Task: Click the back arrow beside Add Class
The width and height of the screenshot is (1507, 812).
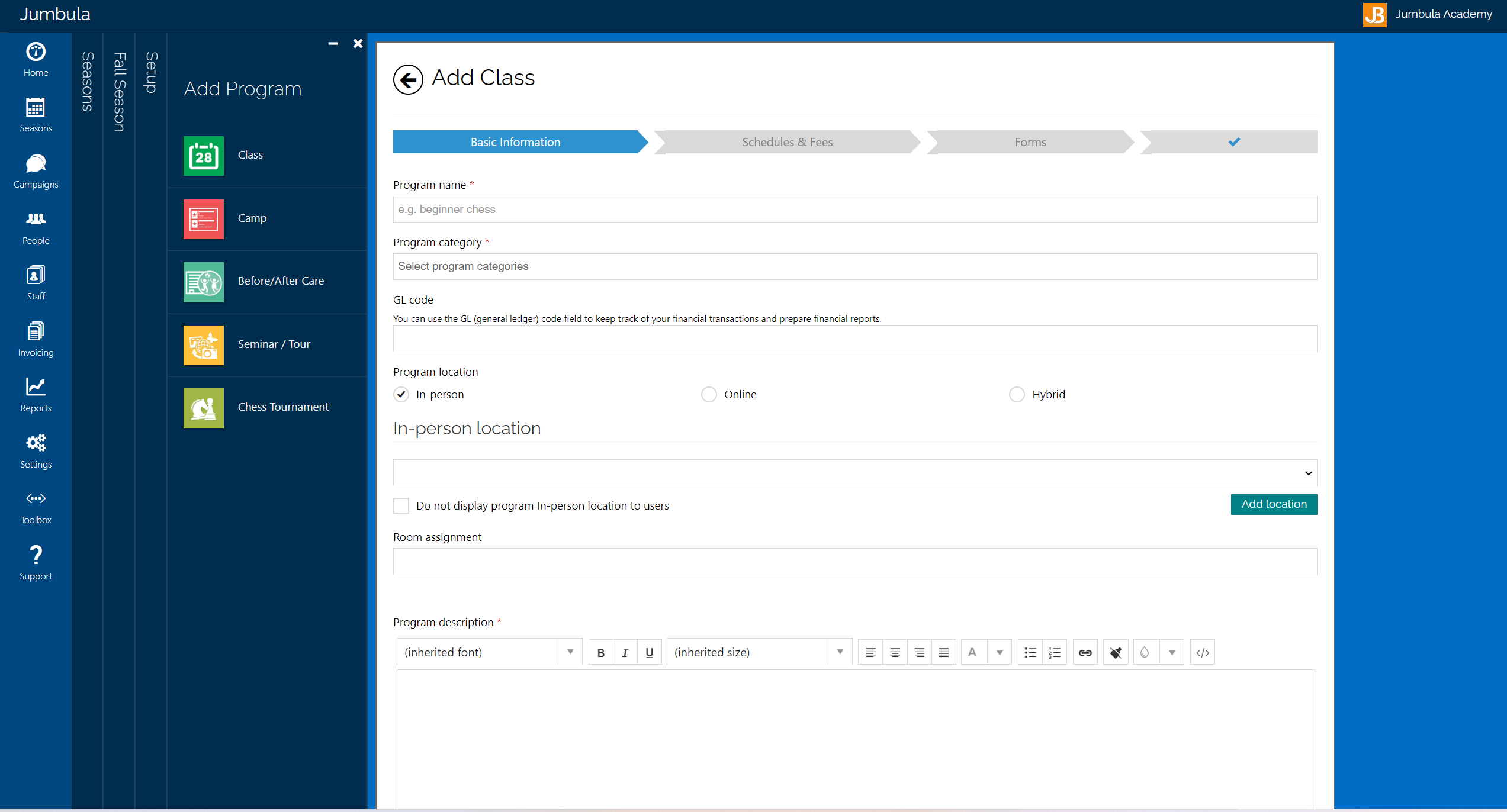Action: 408,79
